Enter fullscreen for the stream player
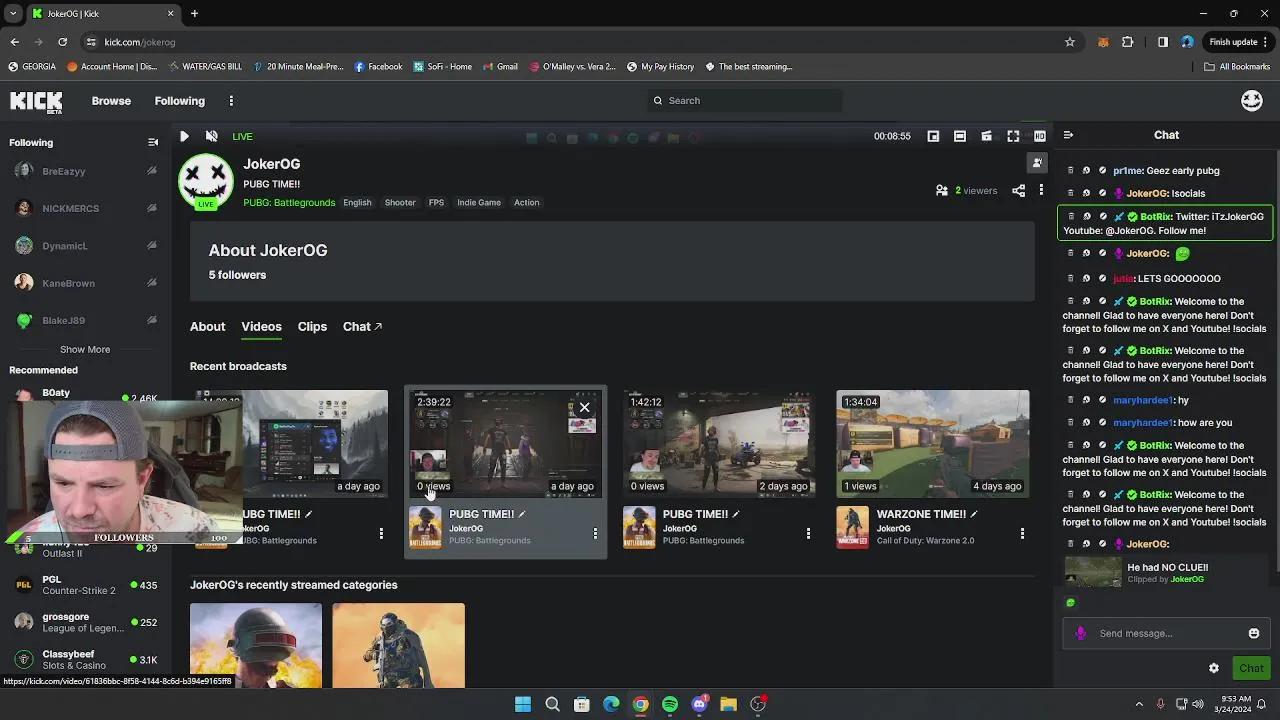Screen dimensions: 1280x720 (1013, 136)
